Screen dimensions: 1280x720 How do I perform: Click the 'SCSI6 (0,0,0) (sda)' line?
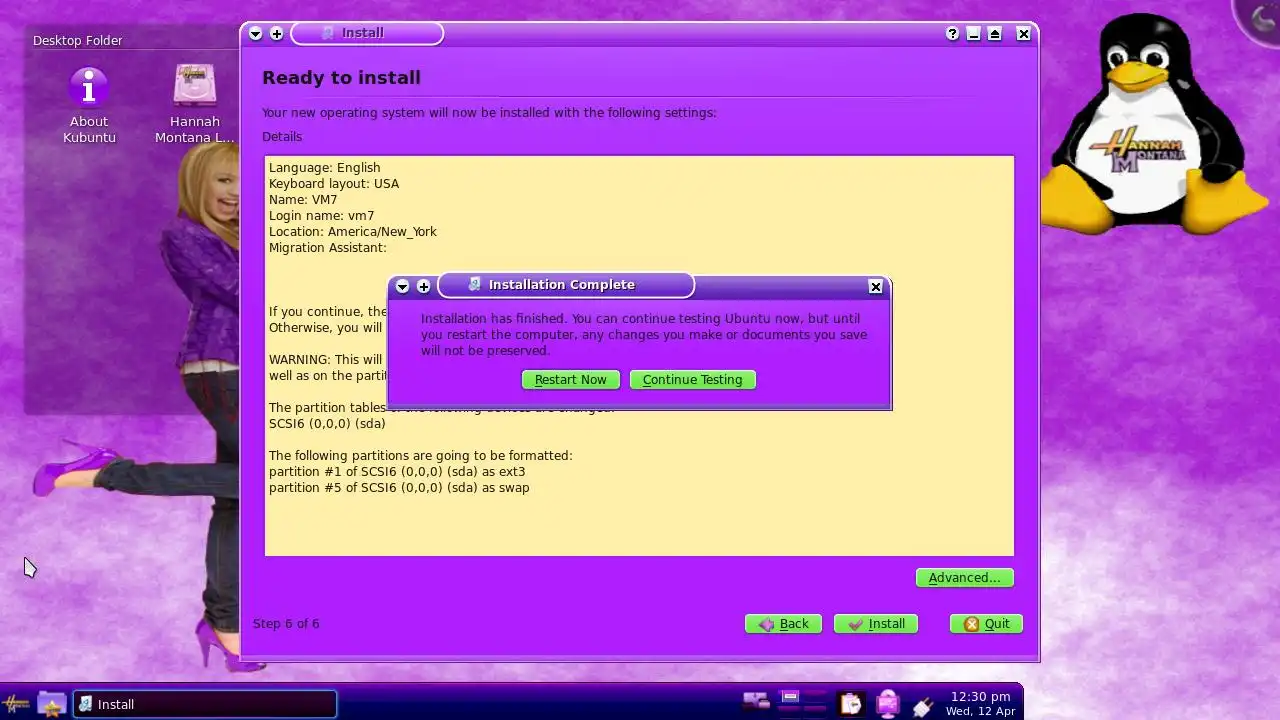pyautogui.click(x=327, y=424)
